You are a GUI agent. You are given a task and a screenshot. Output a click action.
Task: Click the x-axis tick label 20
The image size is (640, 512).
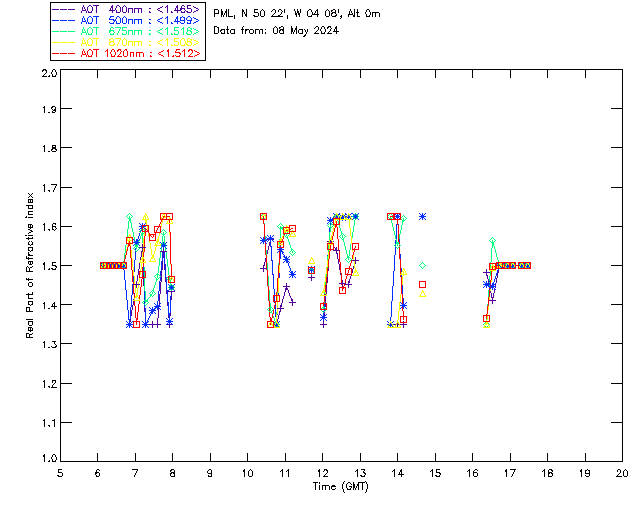pos(622,473)
